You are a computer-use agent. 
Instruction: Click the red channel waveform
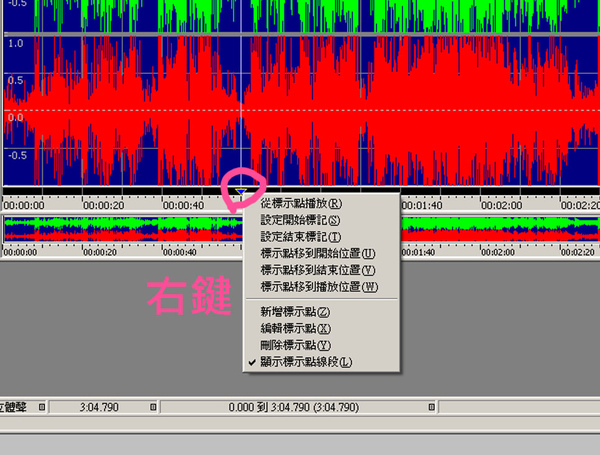point(302,111)
